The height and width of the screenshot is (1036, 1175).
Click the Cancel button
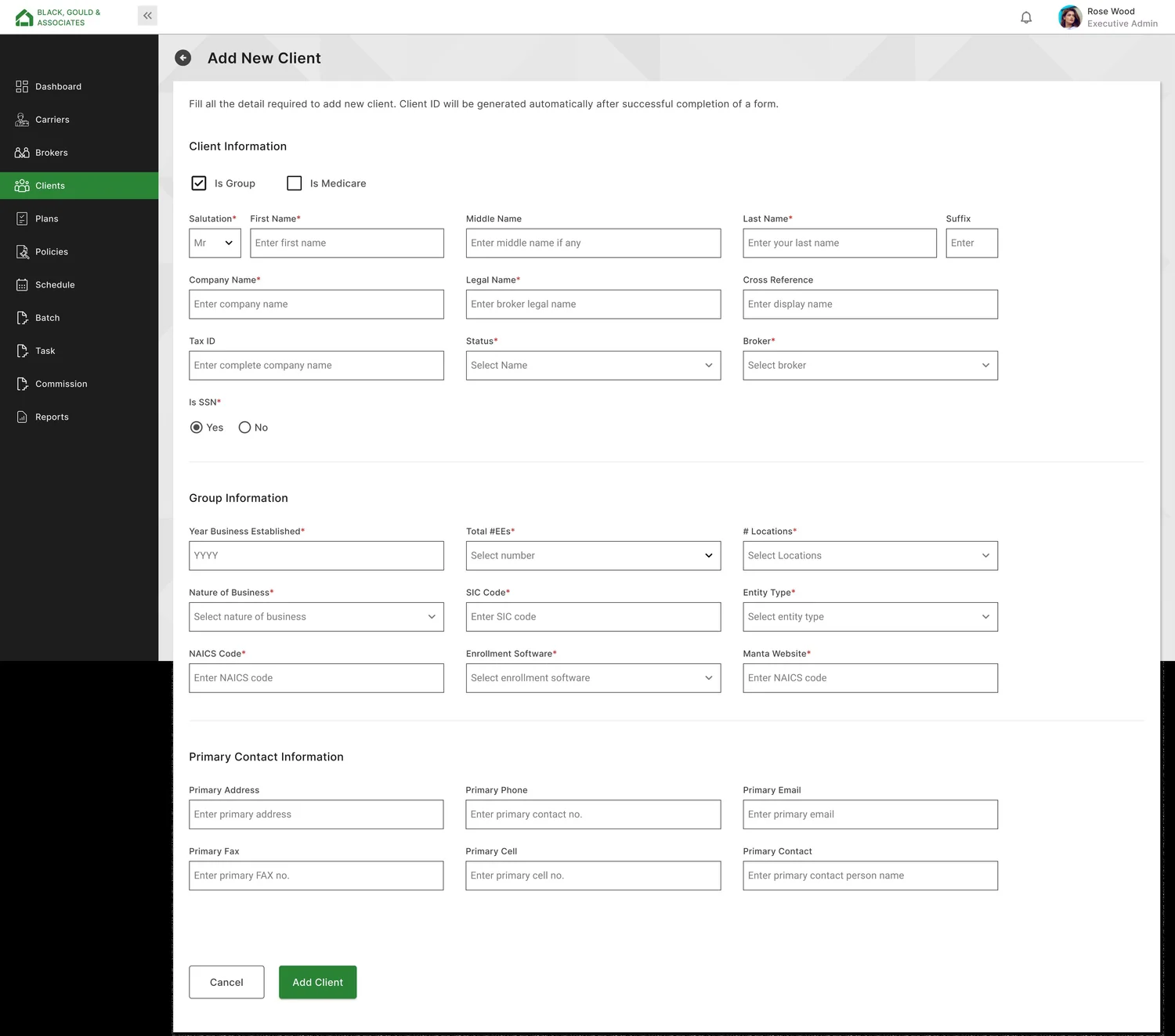pyautogui.click(x=226, y=982)
